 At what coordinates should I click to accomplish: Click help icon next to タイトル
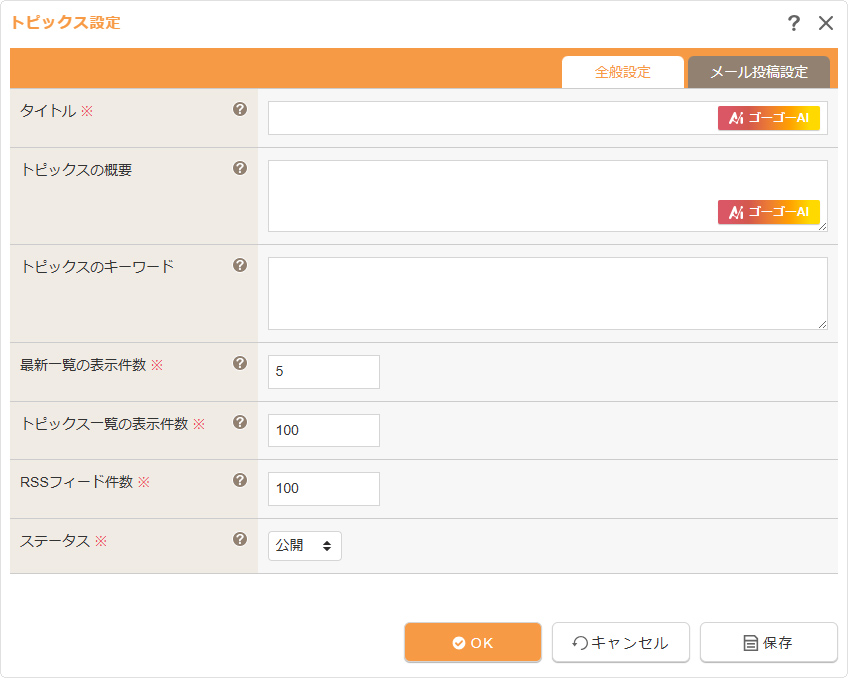[240, 110]
